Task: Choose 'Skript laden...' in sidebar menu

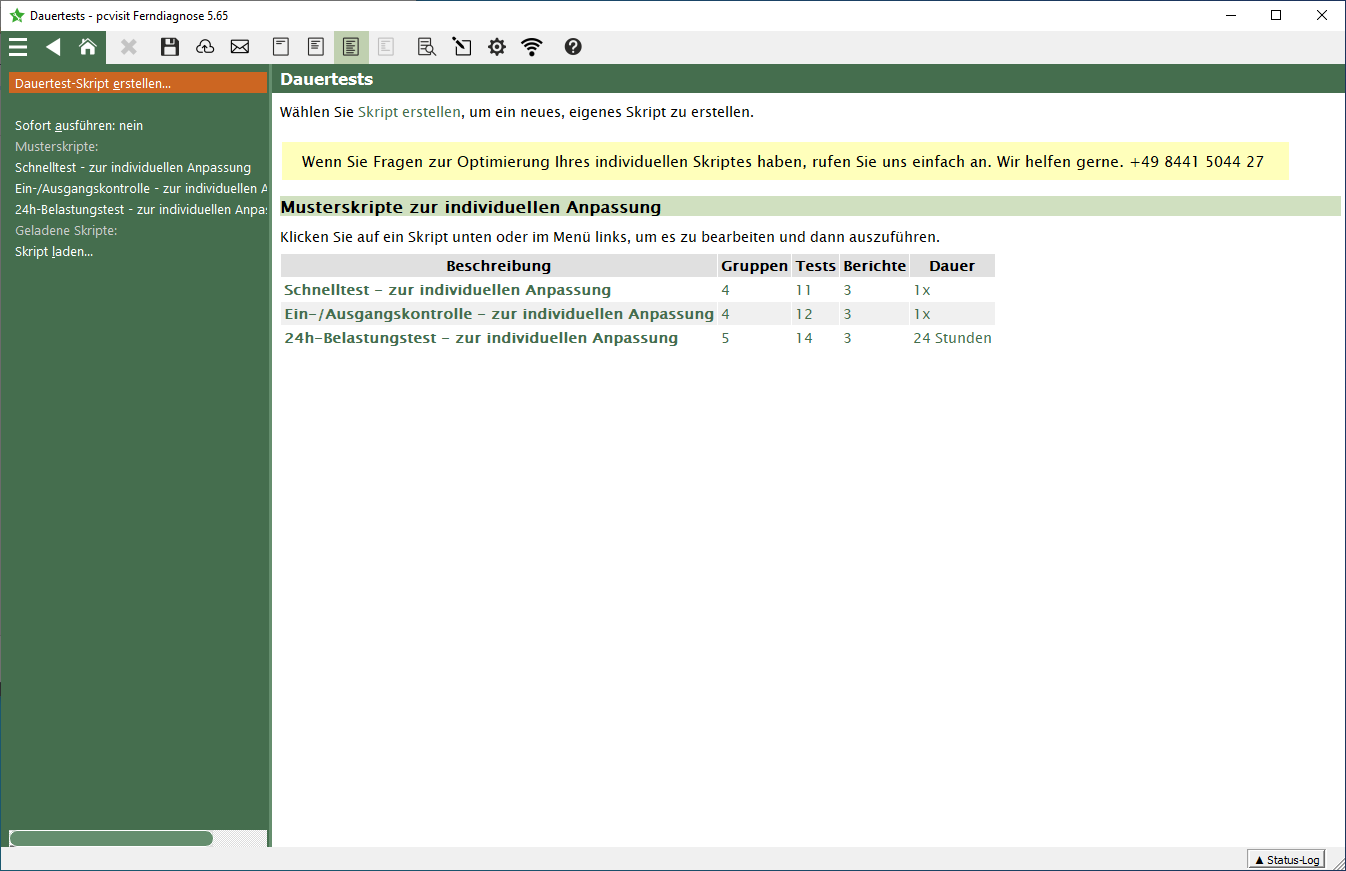Action: (x=54, y=252)
